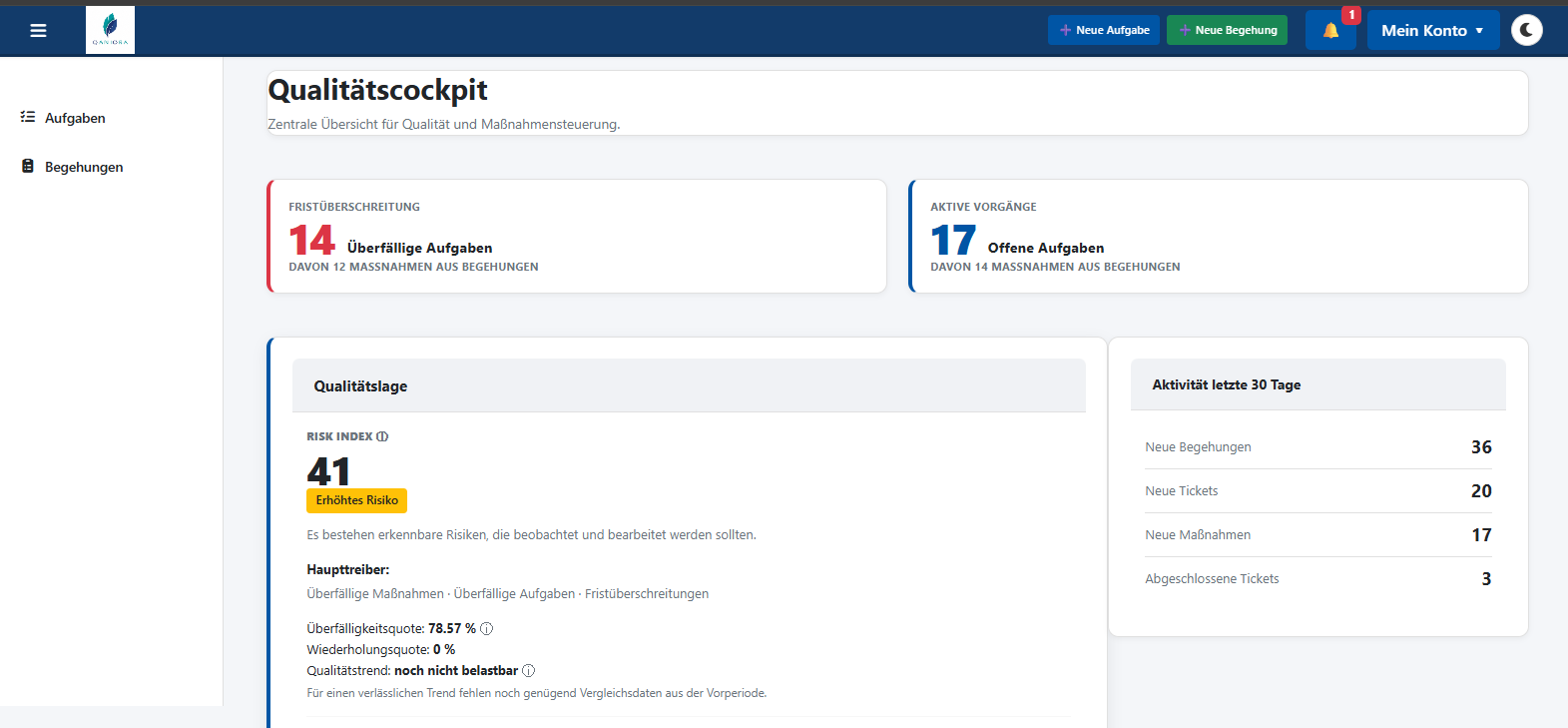Click the Aktivität letzte 30 Tage header
The width and height of the screenshot is (1568, 728).
point(1317,384)
